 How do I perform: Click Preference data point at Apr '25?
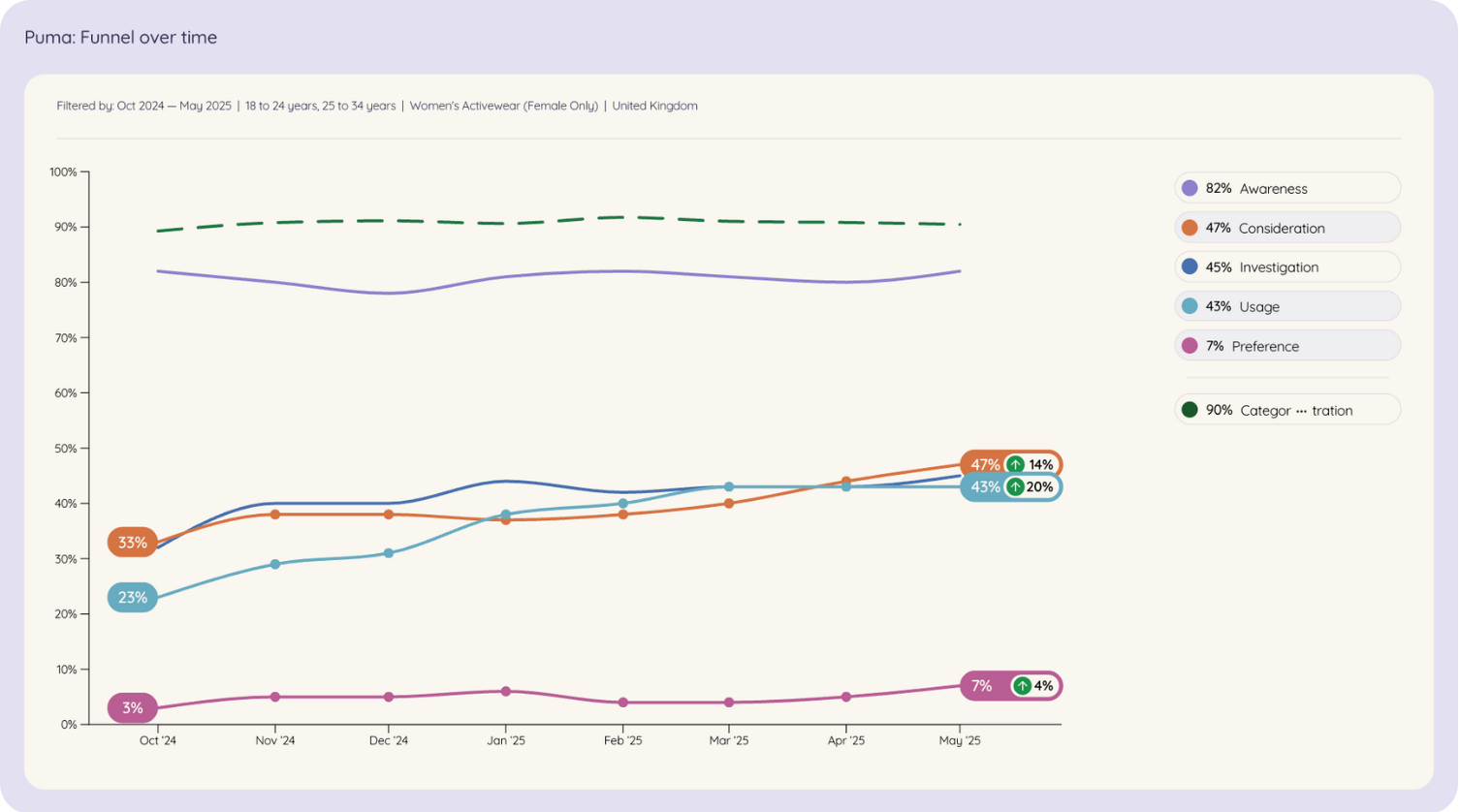846,697
